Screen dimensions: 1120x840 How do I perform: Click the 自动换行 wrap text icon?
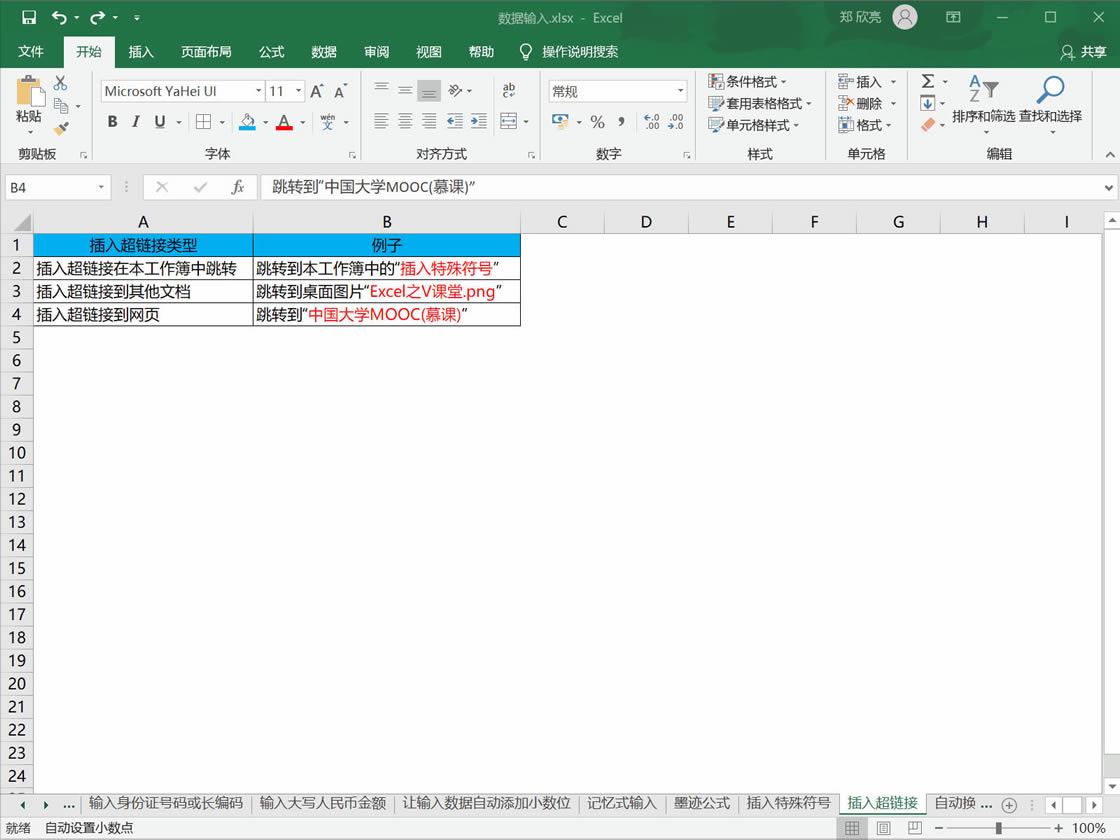(510, 89)
